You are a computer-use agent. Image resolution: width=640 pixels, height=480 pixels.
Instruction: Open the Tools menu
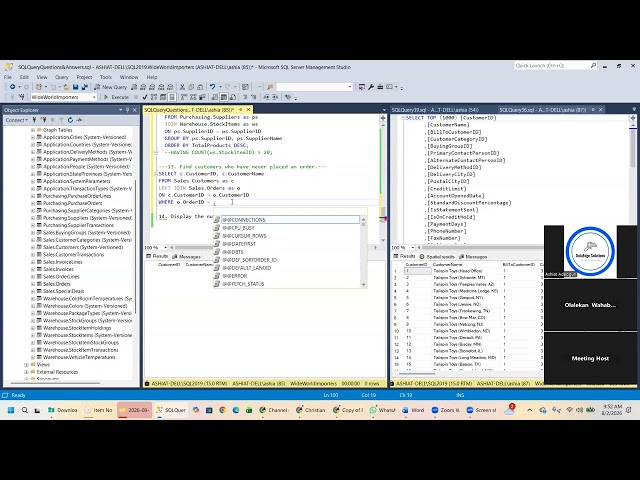pyautogui.click(x=106, y=77)
